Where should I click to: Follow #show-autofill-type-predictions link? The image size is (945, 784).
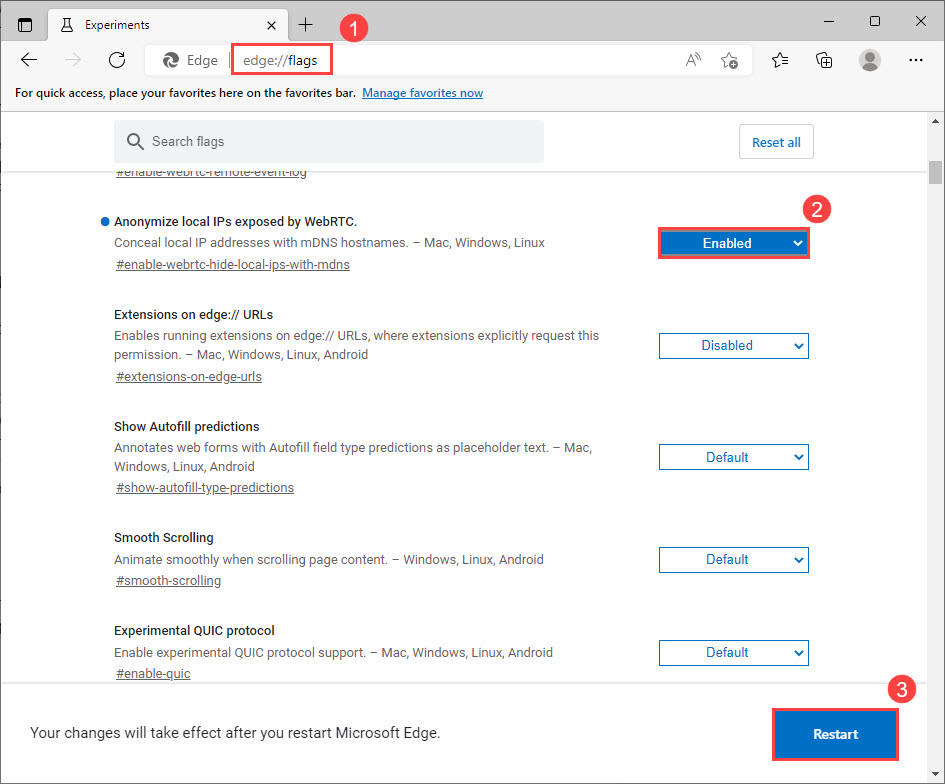pos(205,488)
